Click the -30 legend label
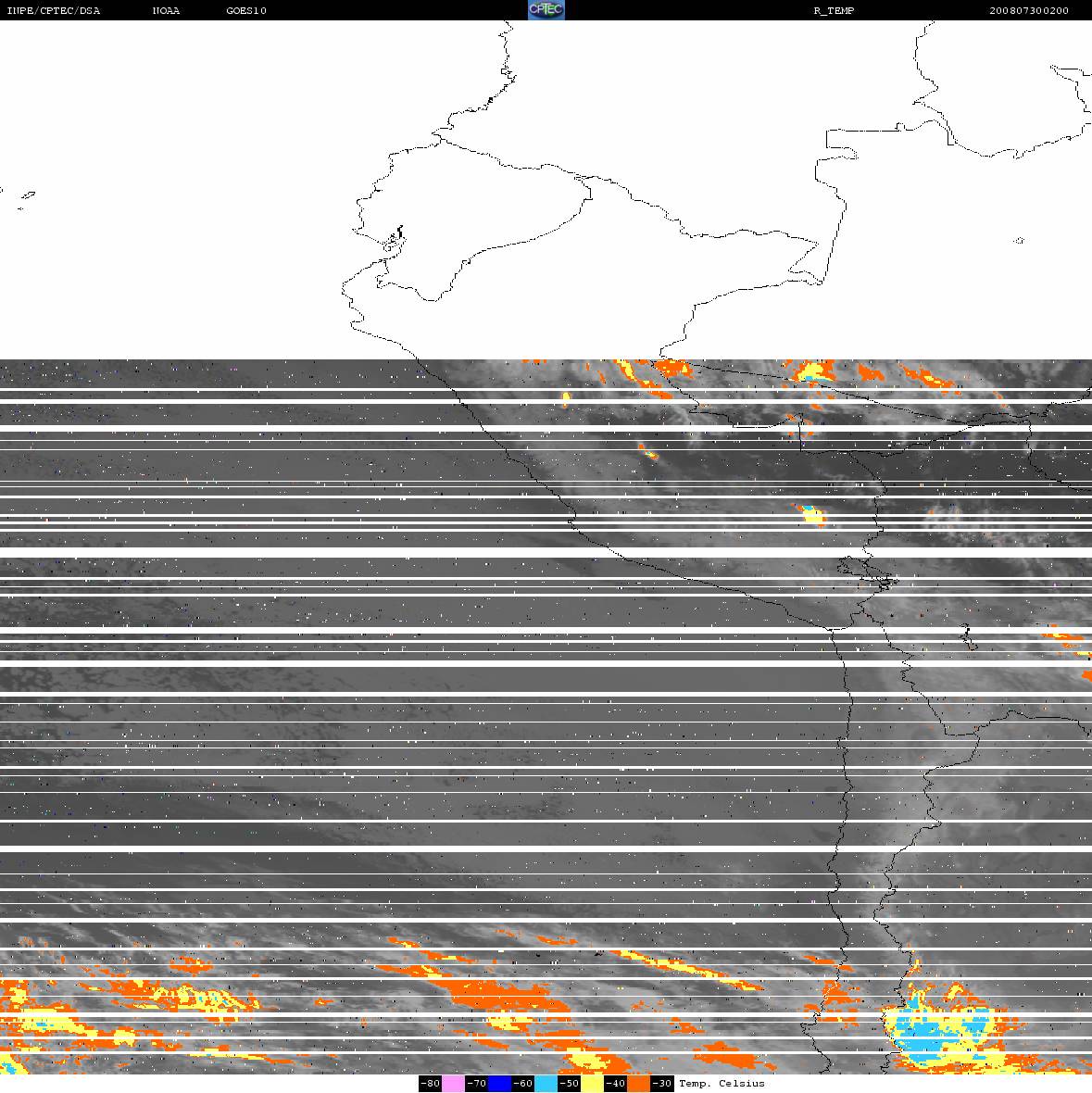Image resolution: width=1092 pixels, height=1093 pixels. [x=662, y=1083]
